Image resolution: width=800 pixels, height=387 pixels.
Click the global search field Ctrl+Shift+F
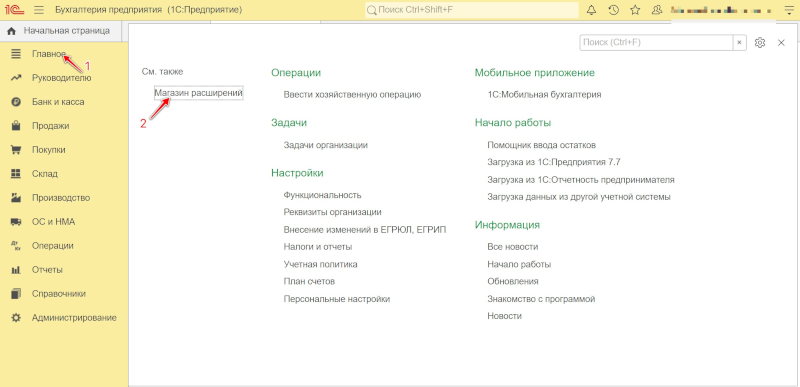(x=472, y=10)
